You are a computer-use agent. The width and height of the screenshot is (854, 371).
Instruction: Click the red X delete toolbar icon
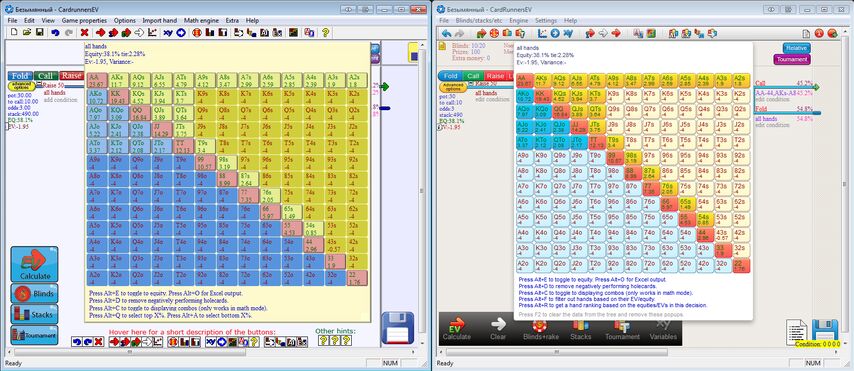click(x=84, y=33)
